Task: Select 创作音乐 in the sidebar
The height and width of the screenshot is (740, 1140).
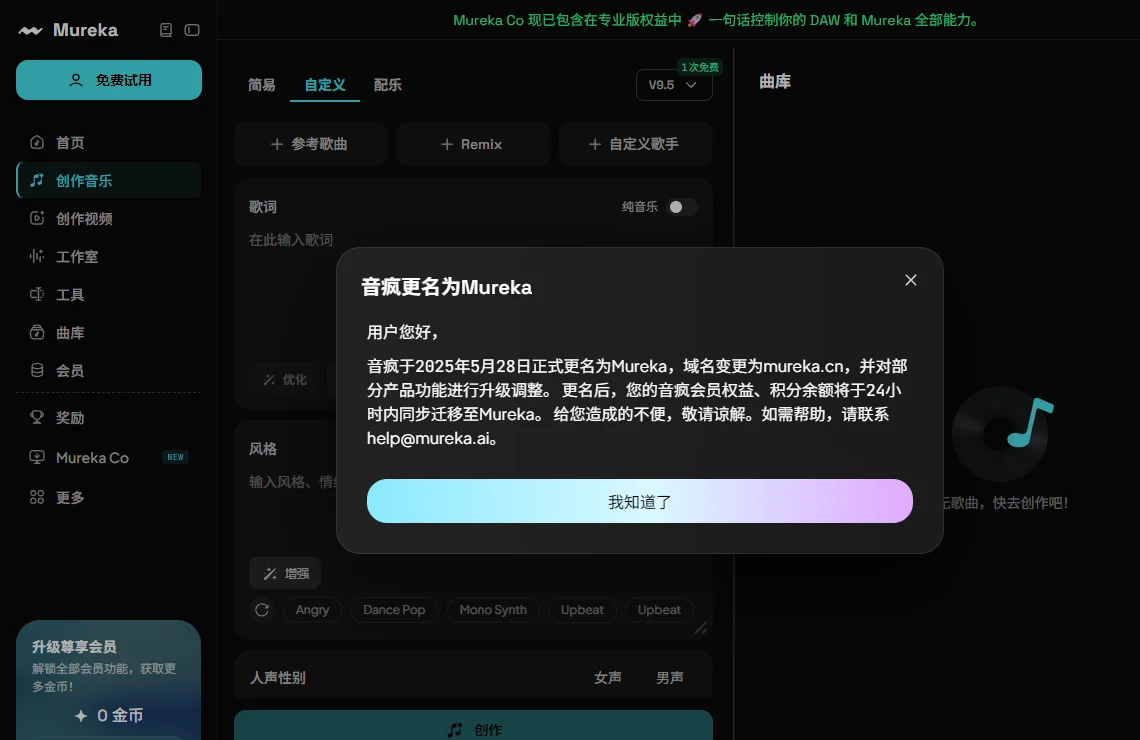Action: click(x=108, y=180)
